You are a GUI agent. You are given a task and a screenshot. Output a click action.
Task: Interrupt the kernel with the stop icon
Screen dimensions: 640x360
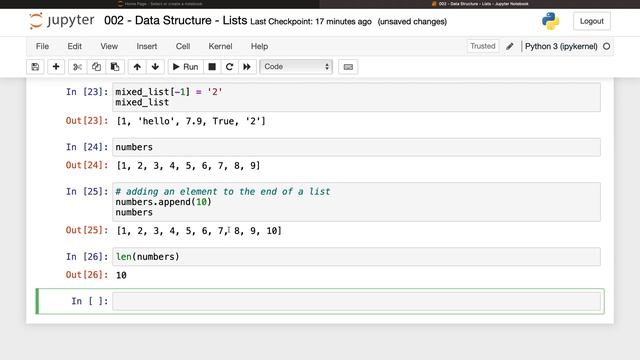pos(212,67)
